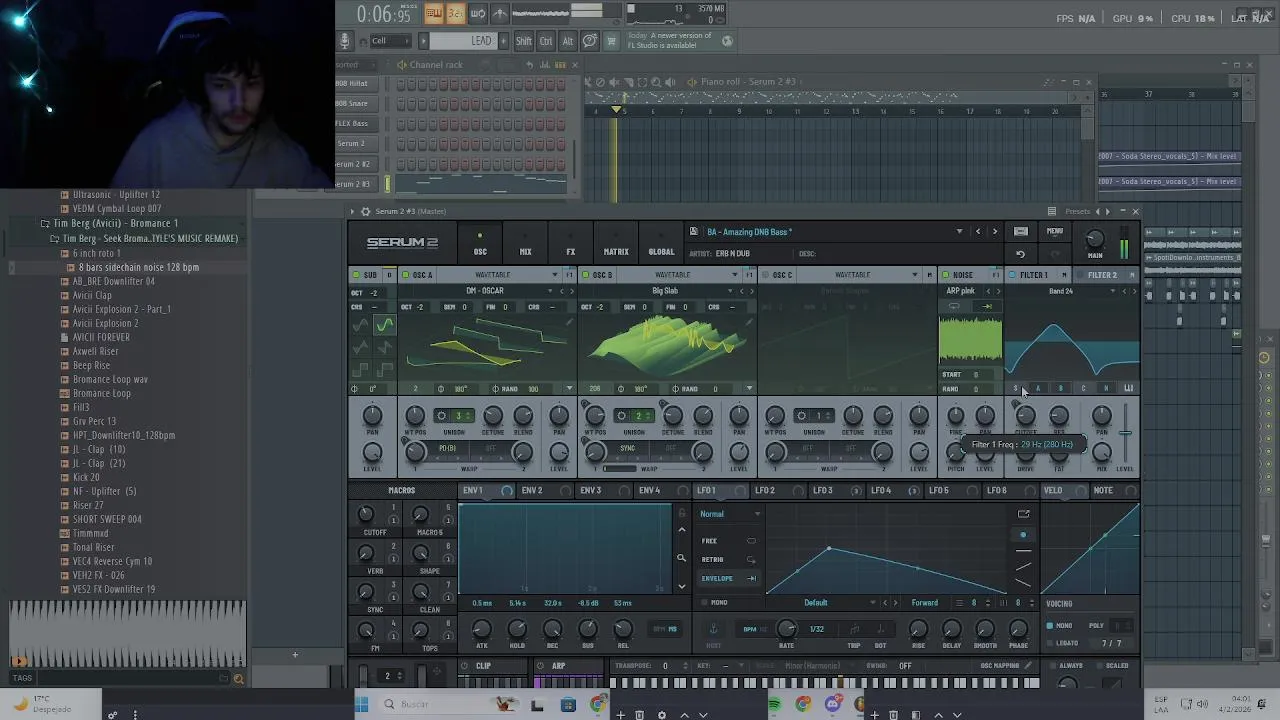Click the browser search magnifier icon
Viewport: 1280px width, 720px height.
(x=238, y=679)
